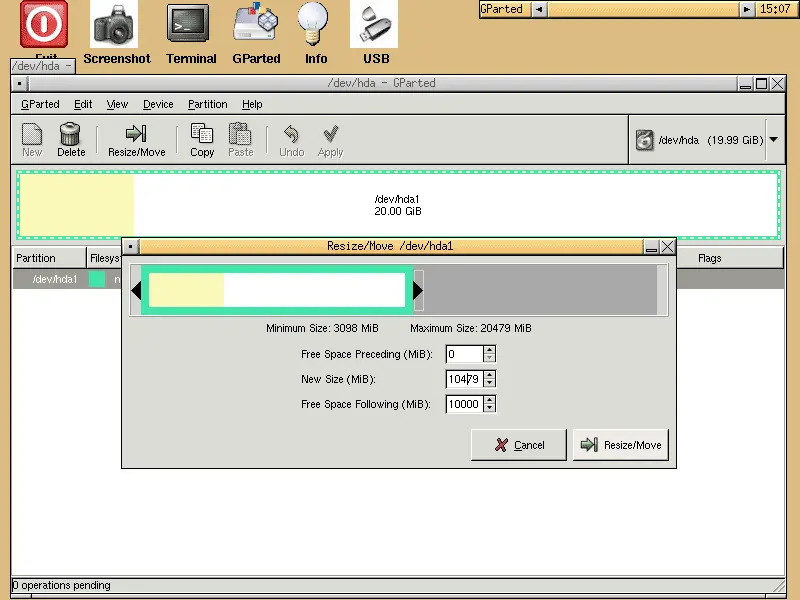The image size is (800, 600).
Task: Decrease Free Space Following with down spinner
Action: pyautogui.click(x=489, y=408)
